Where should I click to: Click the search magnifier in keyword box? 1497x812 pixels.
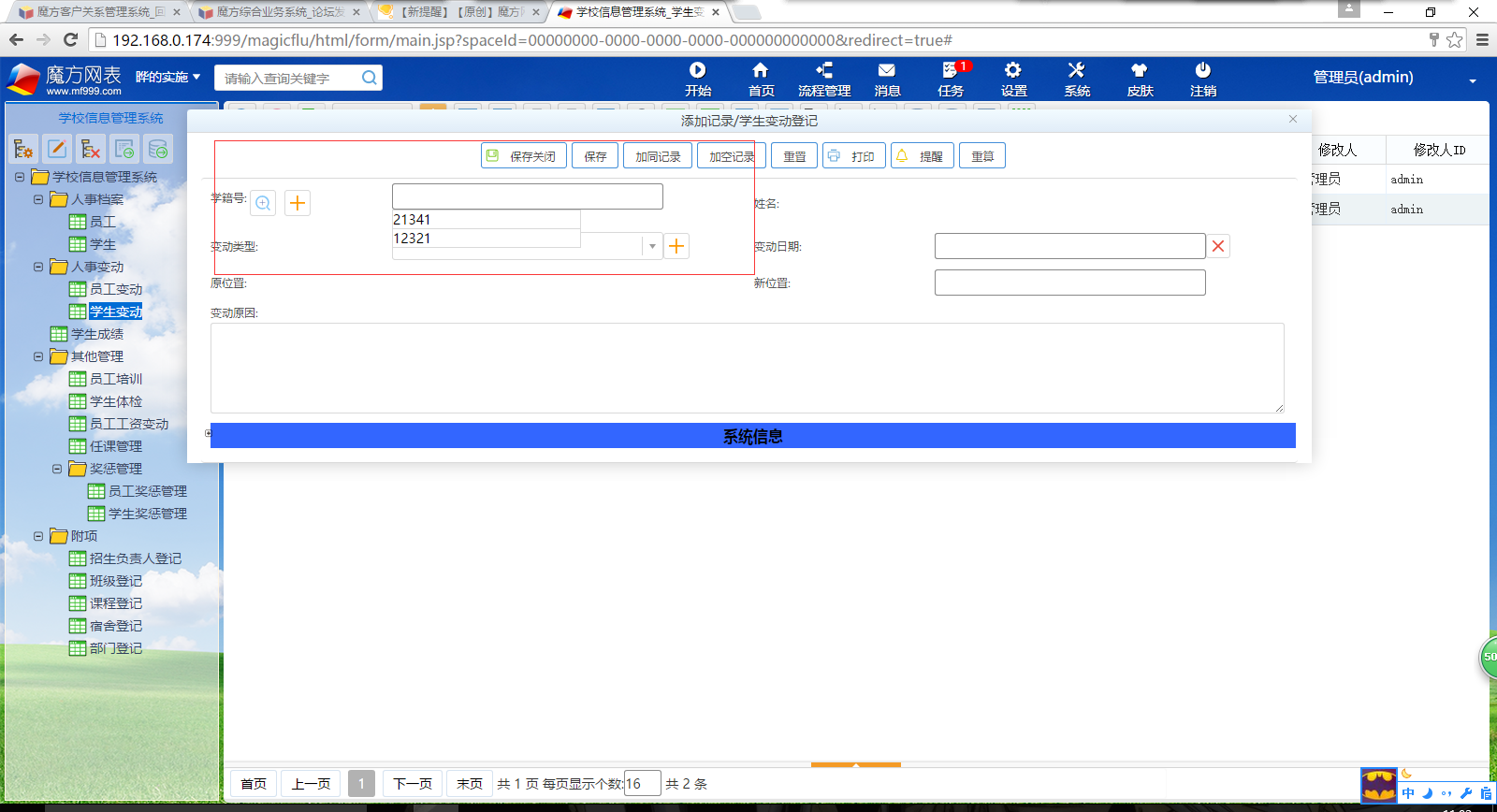(x=370, y=78)
